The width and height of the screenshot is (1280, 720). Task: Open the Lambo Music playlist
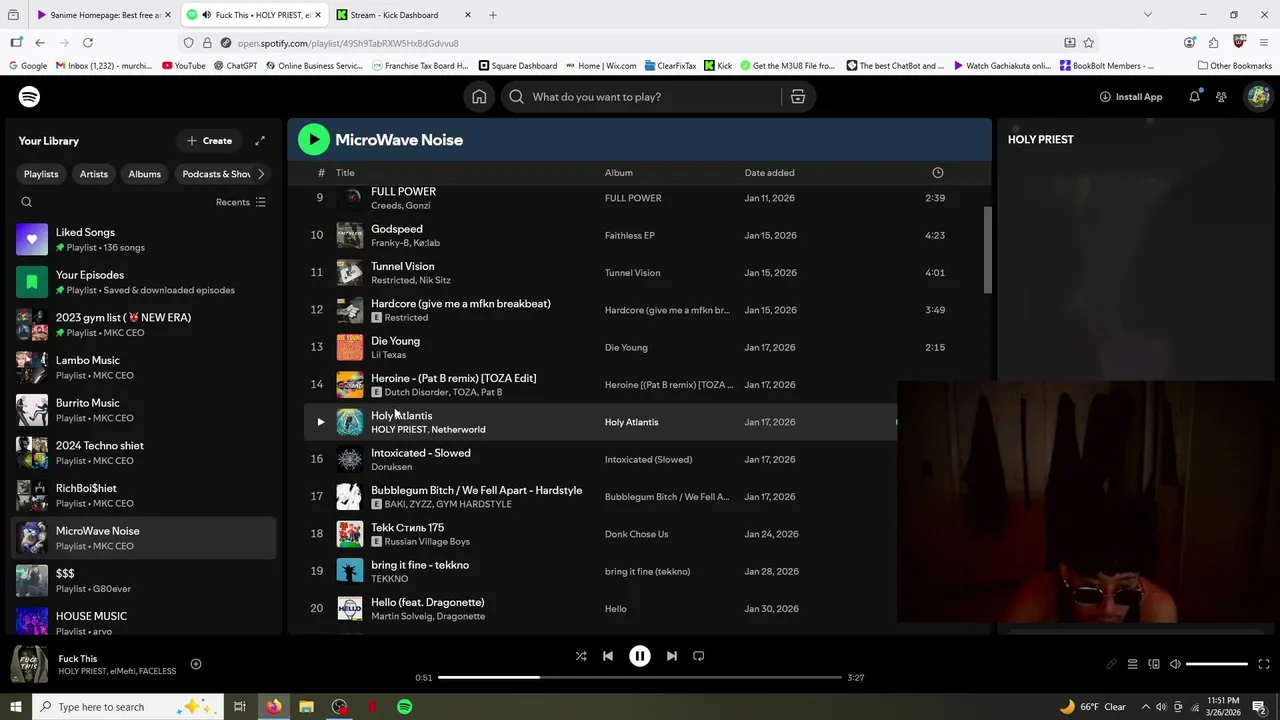[145, 368]
